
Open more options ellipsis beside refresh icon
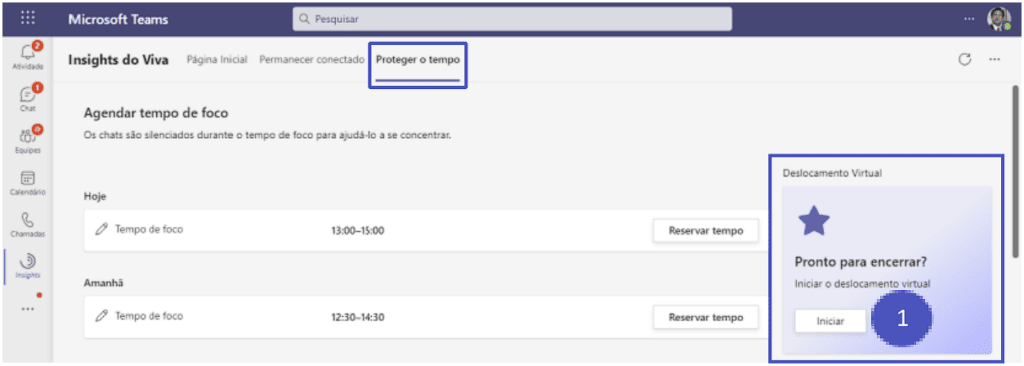[995, 59]
